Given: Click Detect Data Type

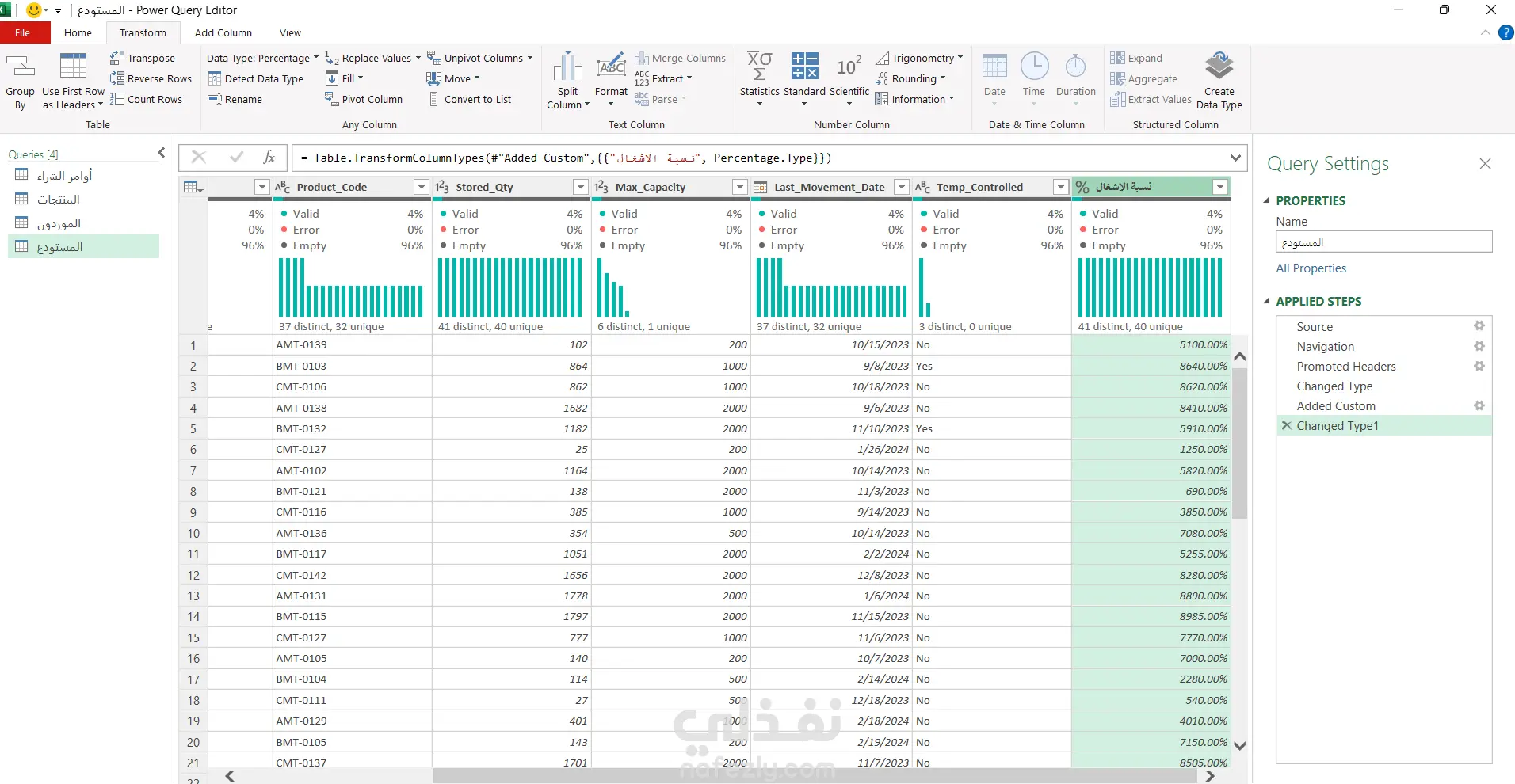Looking at the screenshot, I should (x=256, y=78).
